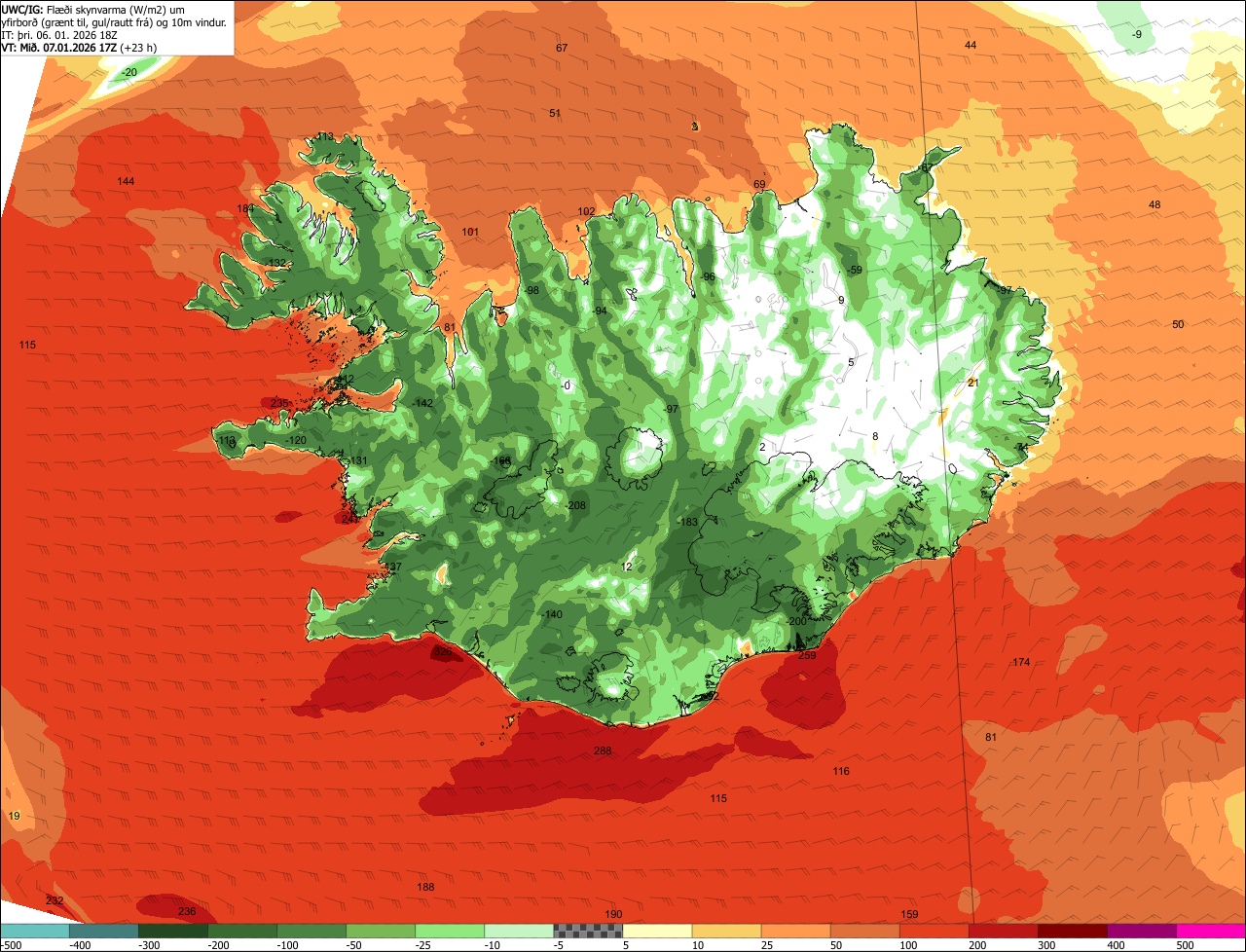Click the flux value 51 north of Iceland
Image resolution: width=1246 pixels, height=952 pixels.
(555, 113)
